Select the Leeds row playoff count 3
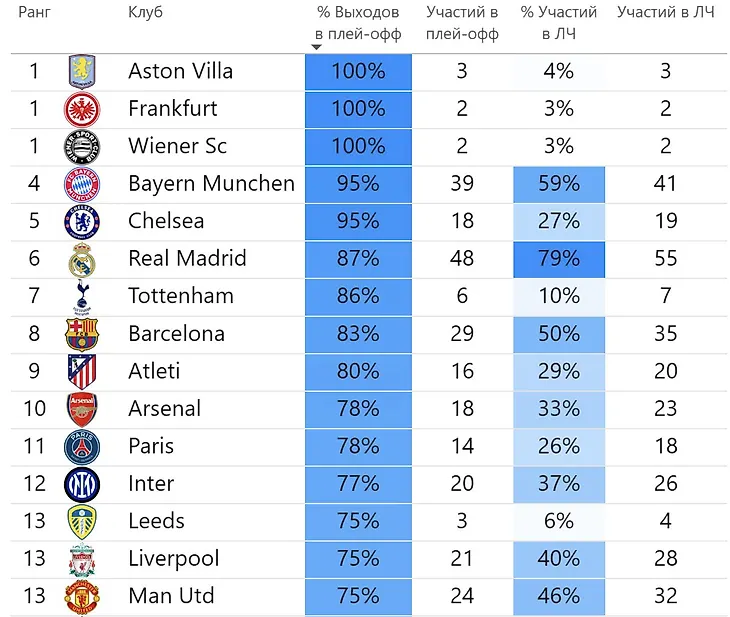 [x=462, y=521]
